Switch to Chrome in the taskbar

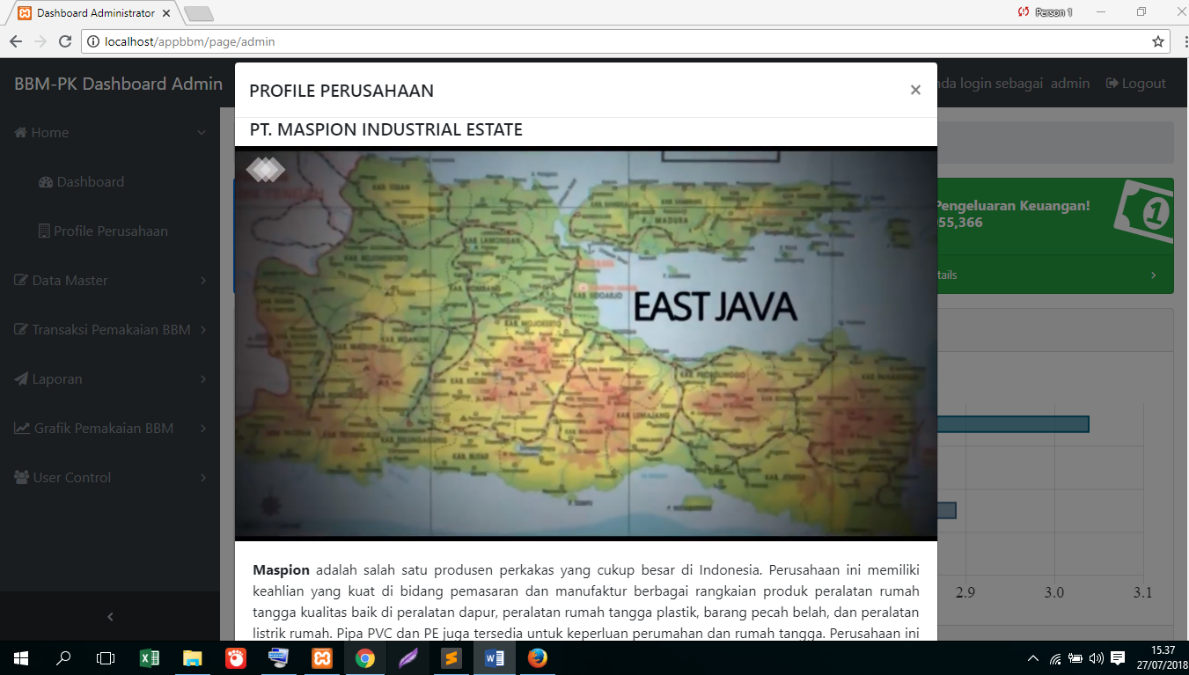tap(365, 658)
